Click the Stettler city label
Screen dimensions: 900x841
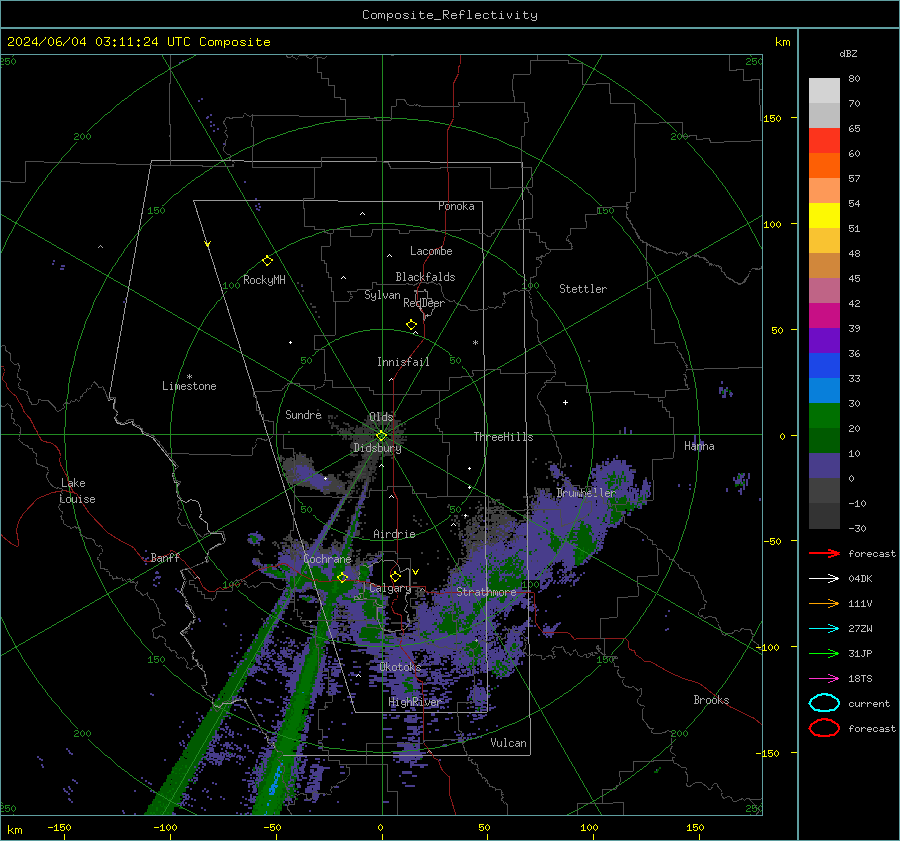pyautogui.click(x=583, y=289)
